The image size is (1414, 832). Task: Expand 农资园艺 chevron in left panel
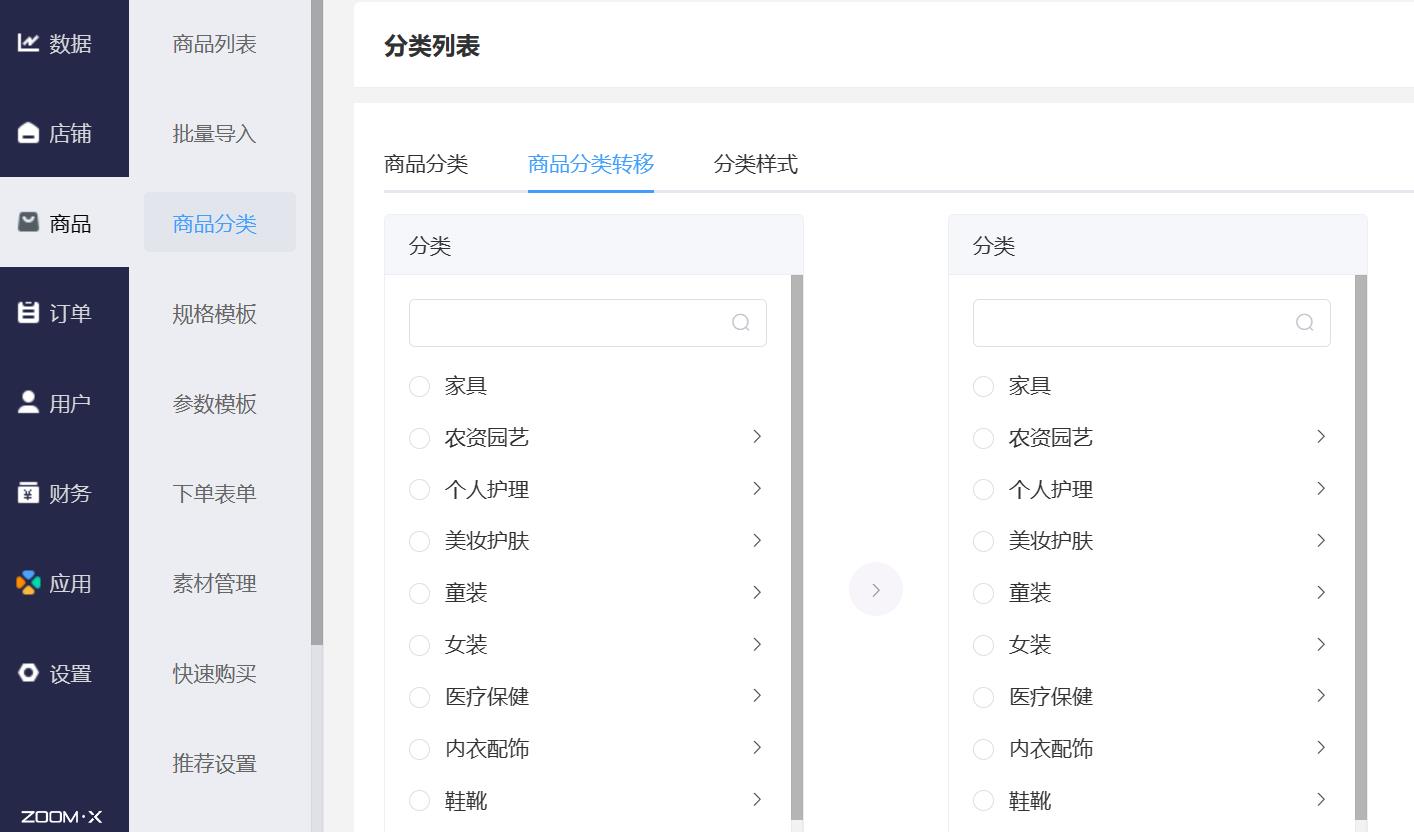point(757,436)
